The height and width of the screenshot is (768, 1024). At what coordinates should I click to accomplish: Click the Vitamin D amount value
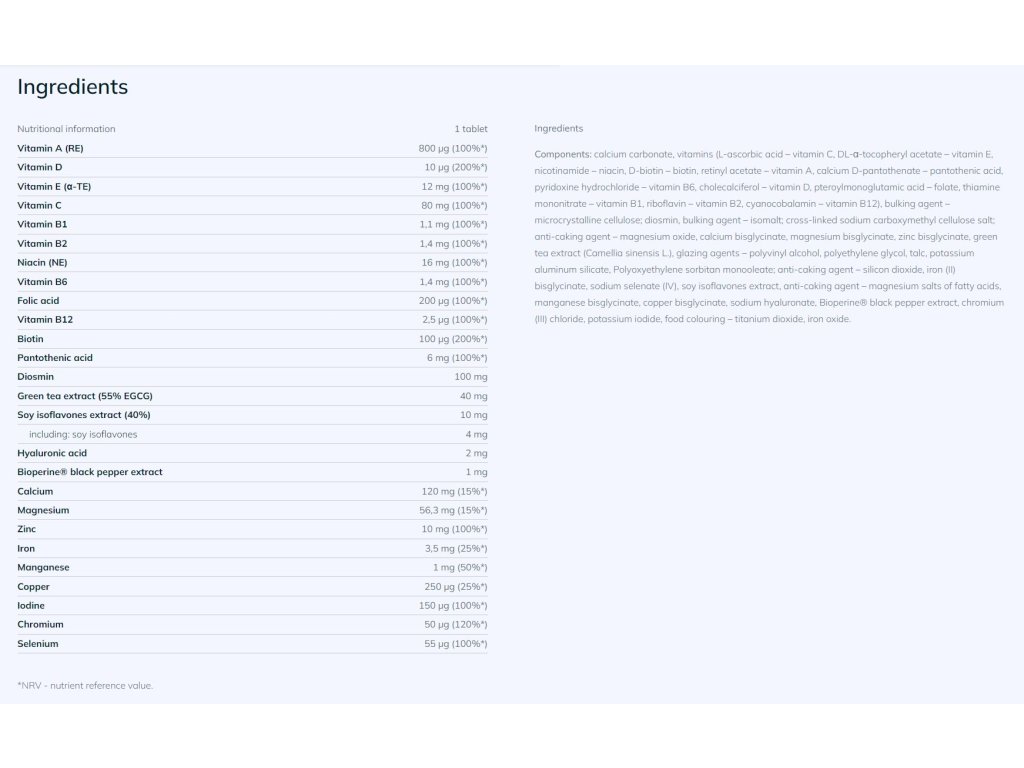click(455, 167)
